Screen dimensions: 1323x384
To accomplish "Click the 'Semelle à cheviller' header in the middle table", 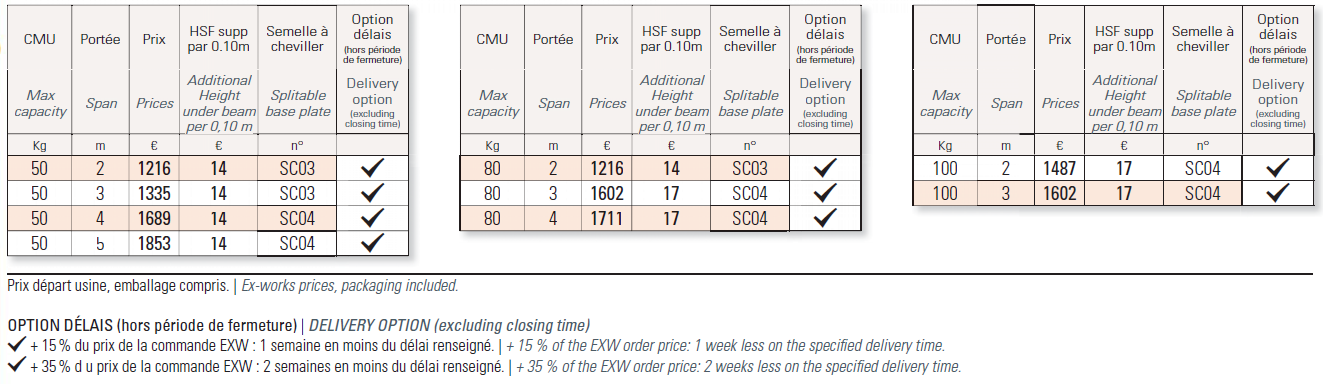I will click(x=750, y=39).
